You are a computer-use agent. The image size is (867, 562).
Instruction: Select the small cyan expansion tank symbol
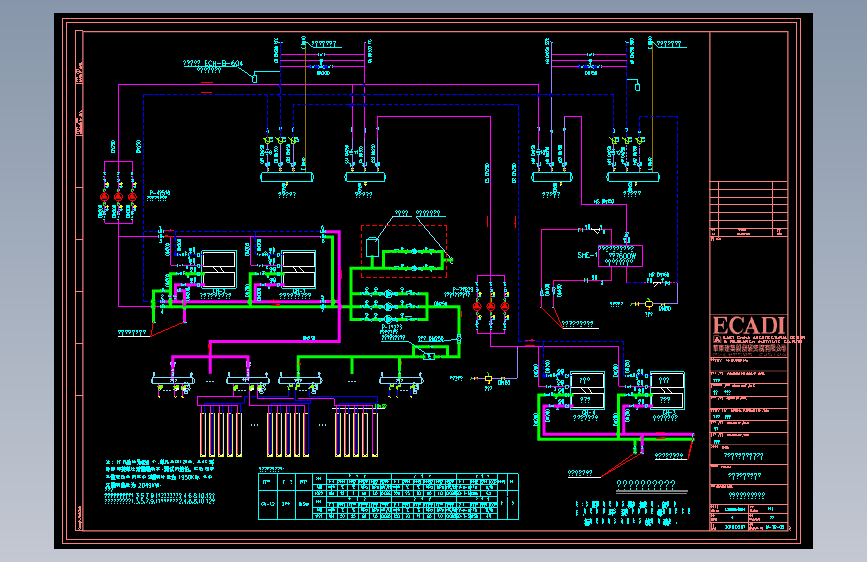(x=372, y=247)
